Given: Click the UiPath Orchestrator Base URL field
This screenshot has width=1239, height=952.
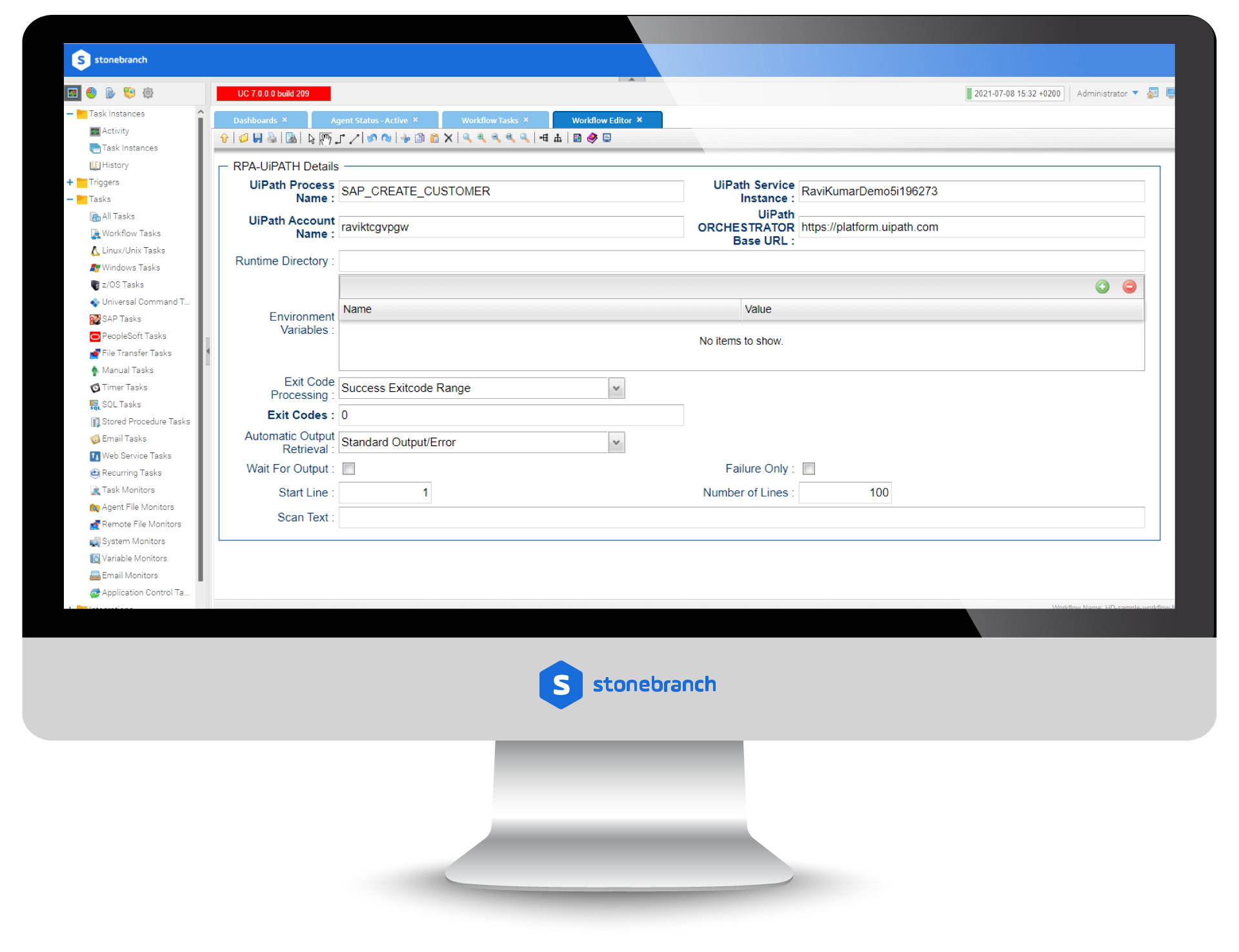Looking at the screenshot, I should point(972,227).
